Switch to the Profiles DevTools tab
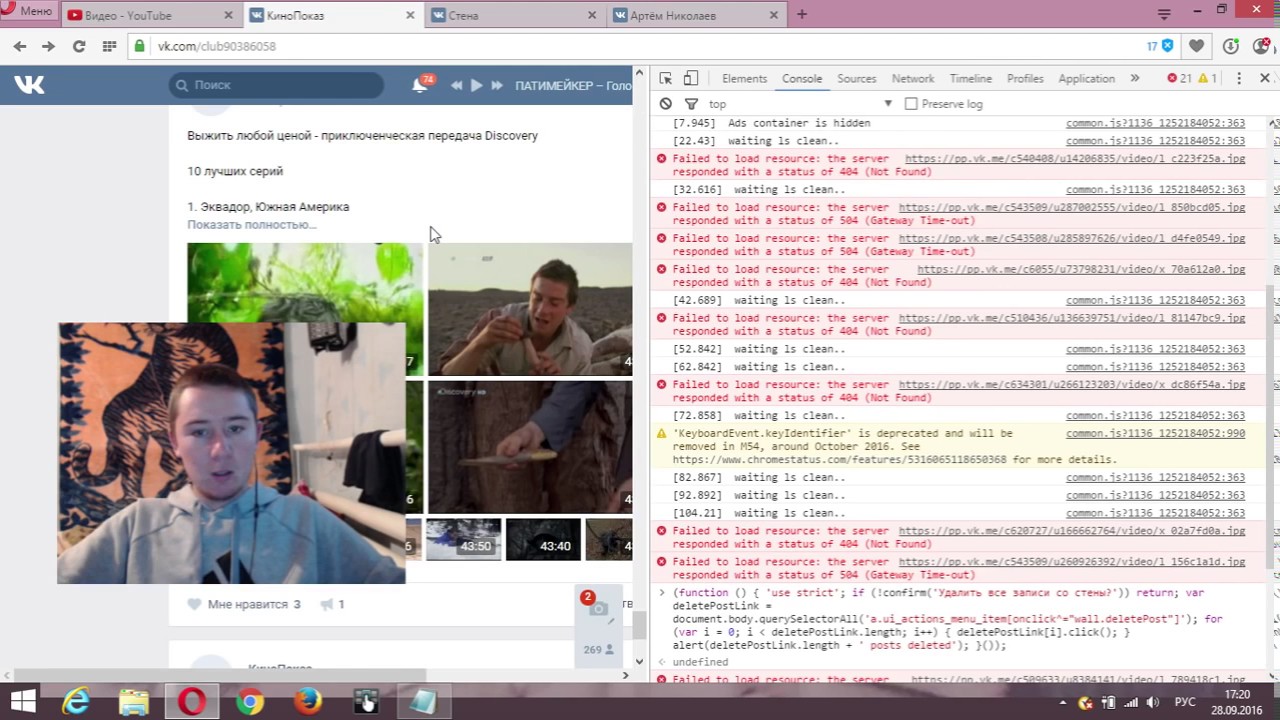Viewport: 1280px width, 720px height. 1025,78
